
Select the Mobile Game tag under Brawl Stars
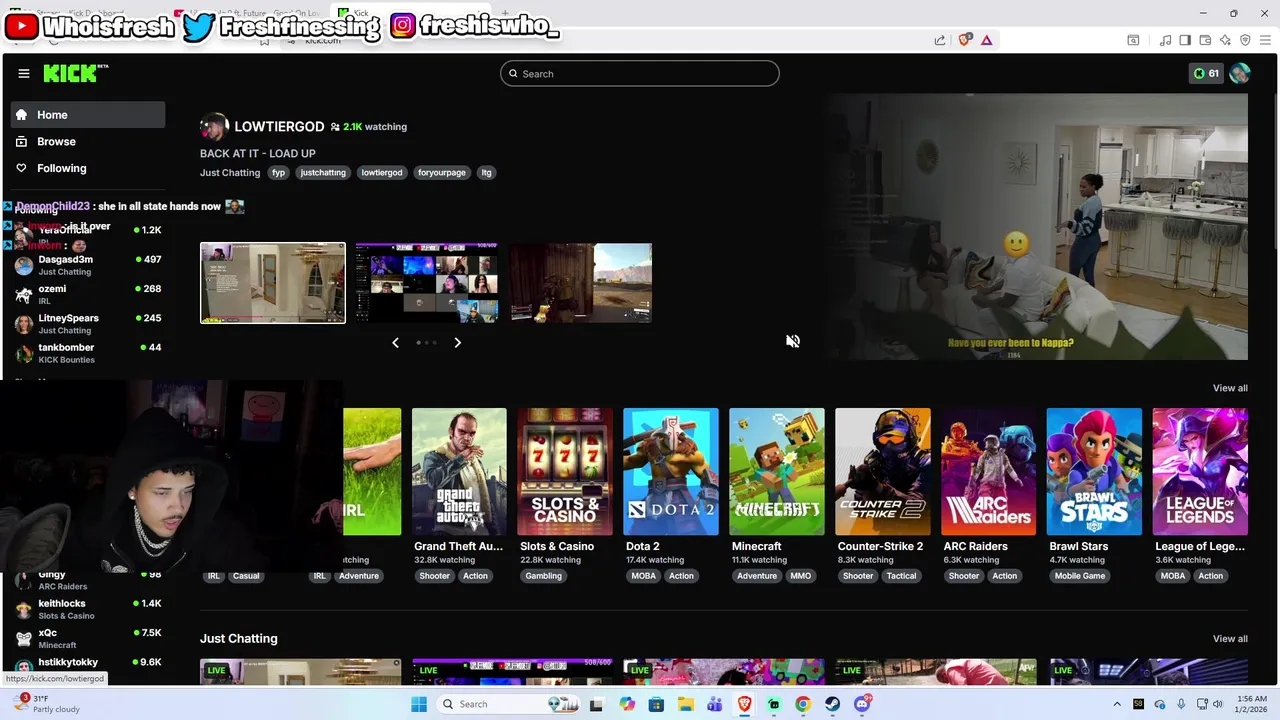[x=1080, y=576]
